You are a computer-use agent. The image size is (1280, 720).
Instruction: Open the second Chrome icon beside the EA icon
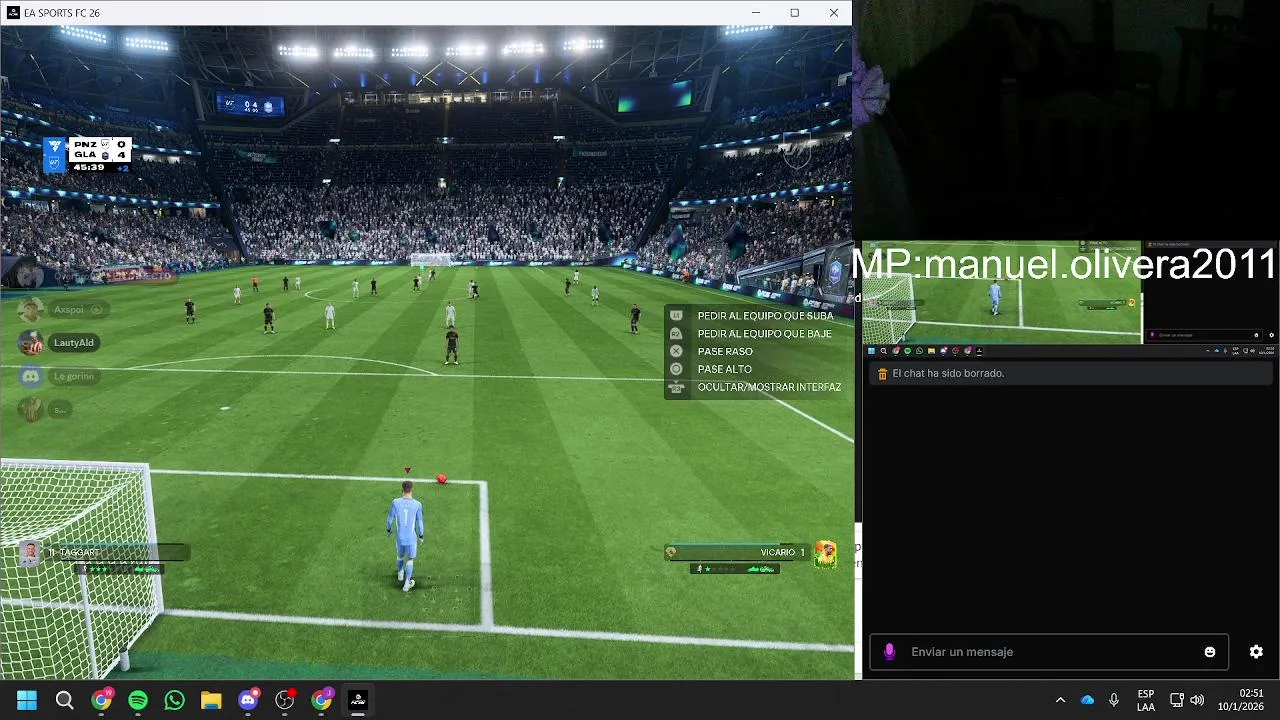click(321, 700)
